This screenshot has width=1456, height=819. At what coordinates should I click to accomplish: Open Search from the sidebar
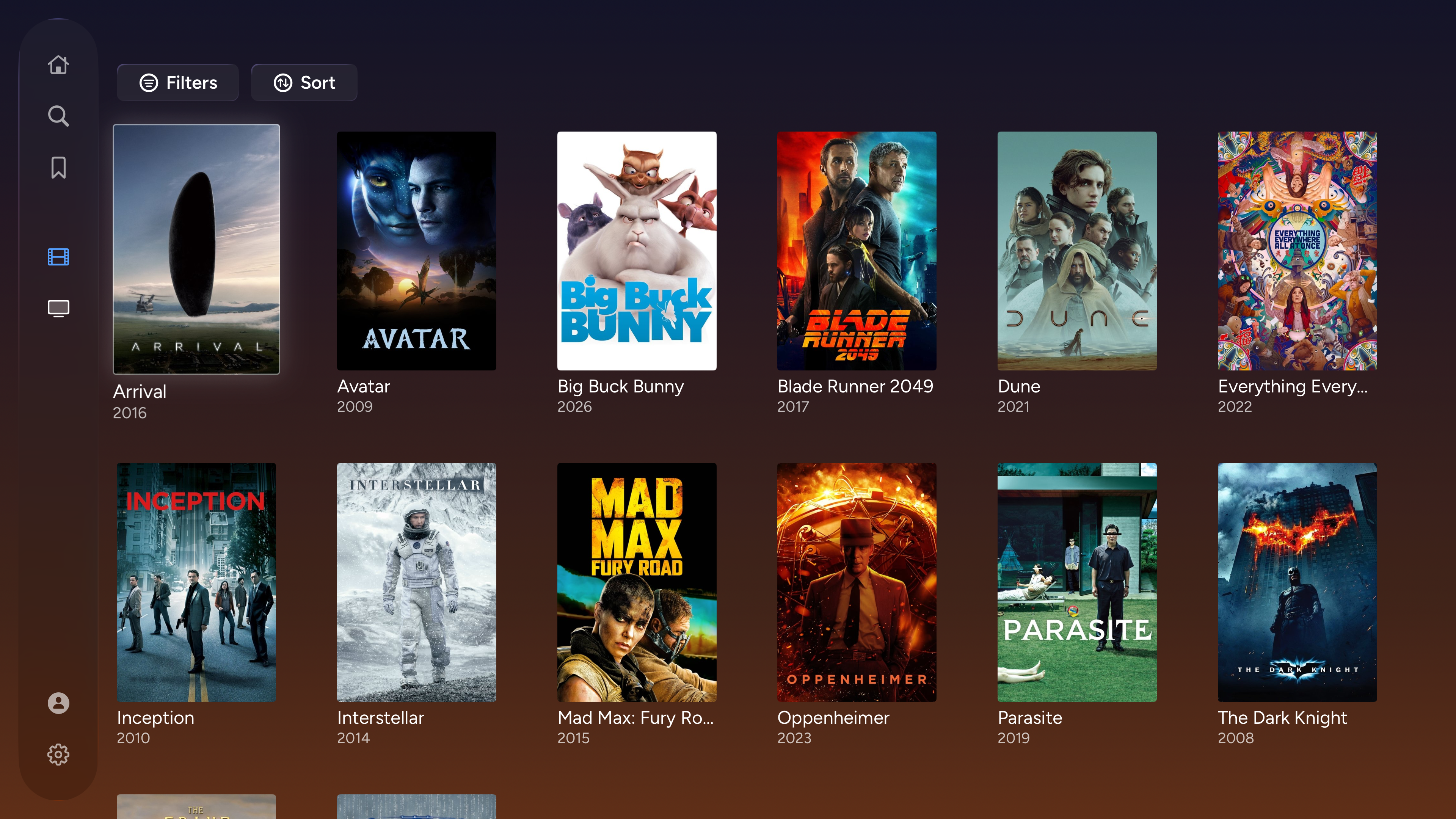point(58,116)
